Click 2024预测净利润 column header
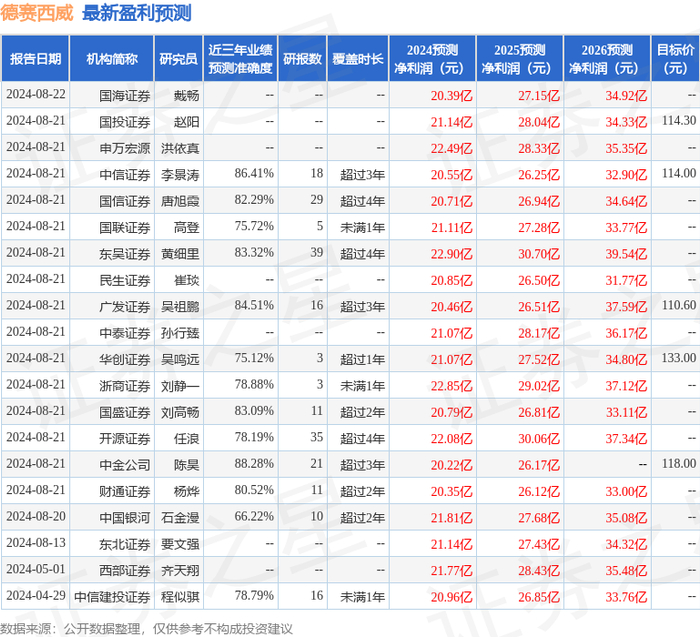This screenshot has height=637, width=700. coord(432,58)
